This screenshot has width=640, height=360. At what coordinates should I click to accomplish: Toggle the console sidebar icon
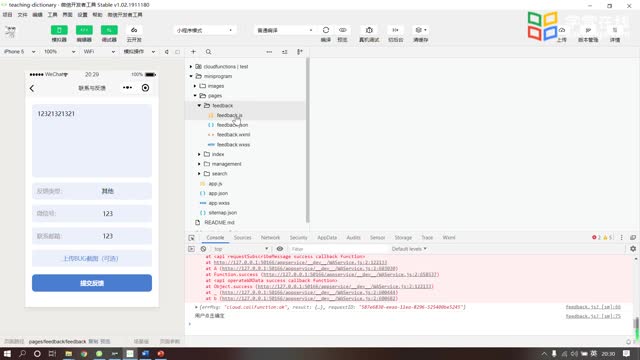tap(191, 249)
